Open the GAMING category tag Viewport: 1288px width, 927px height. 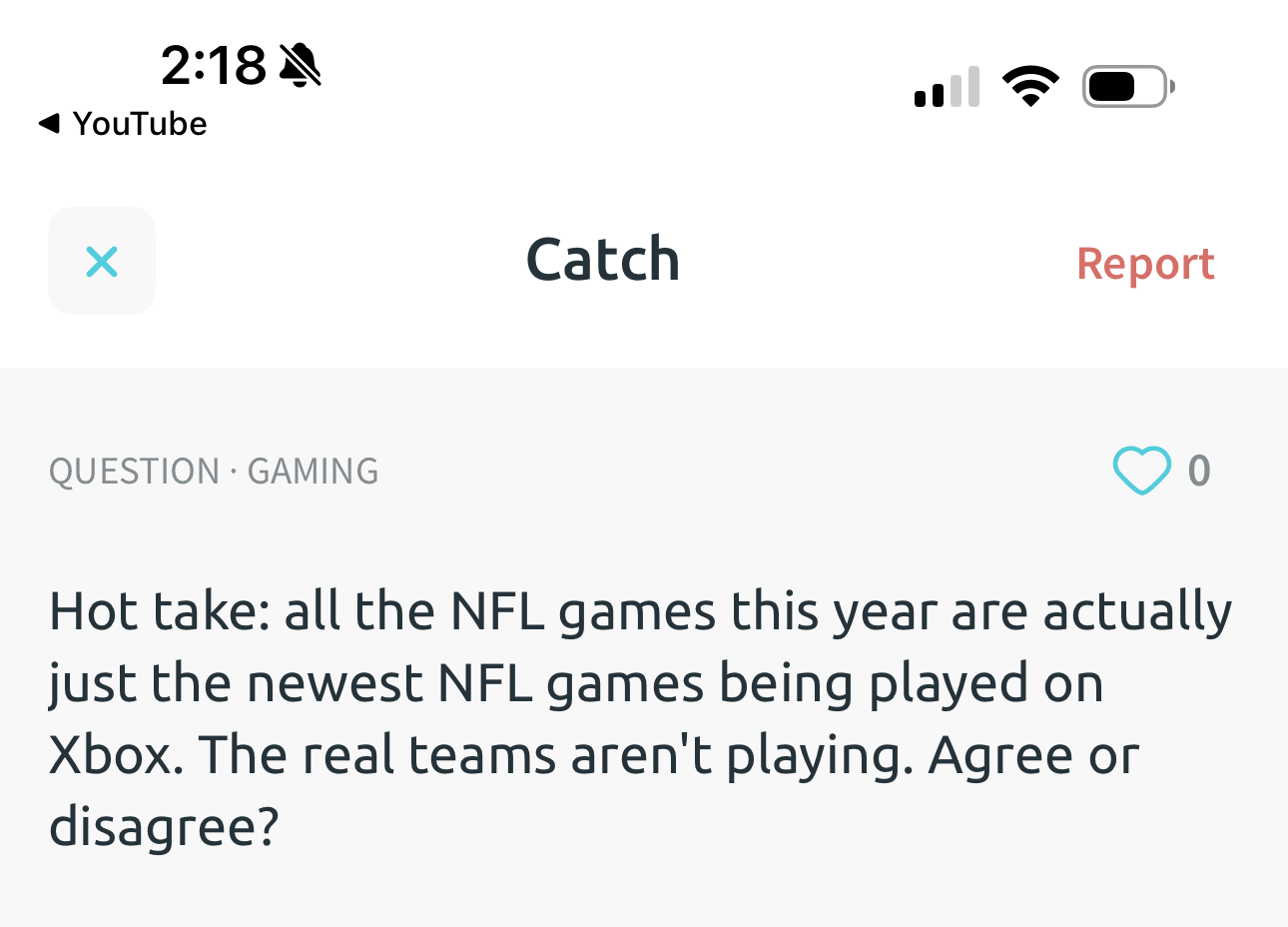(x=313, y=471)
